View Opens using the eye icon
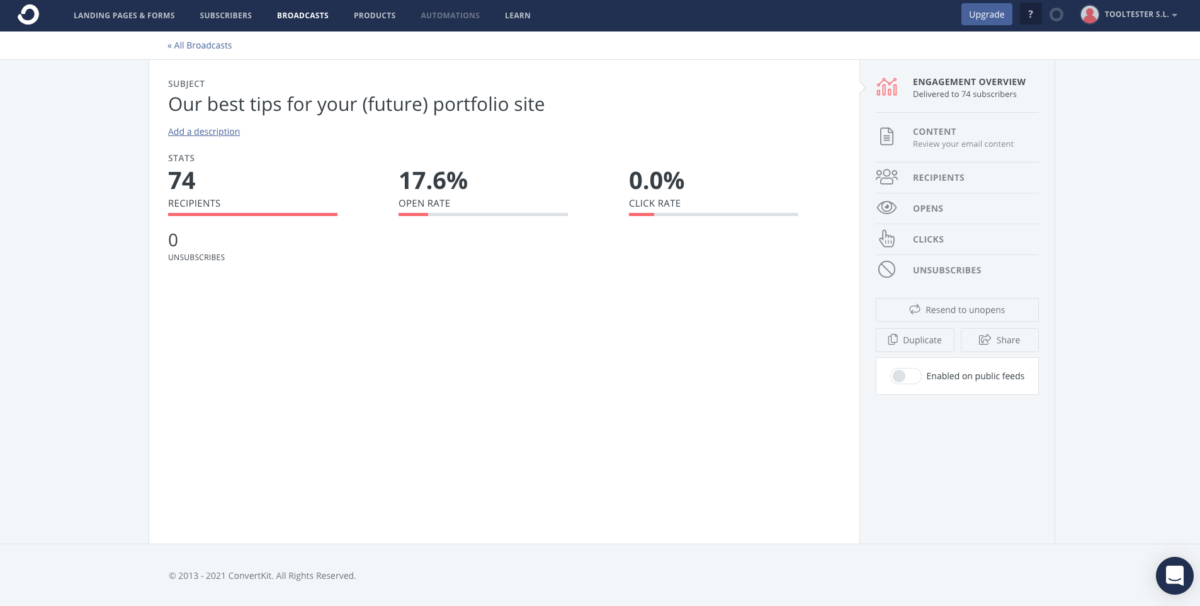 (886, 207)
